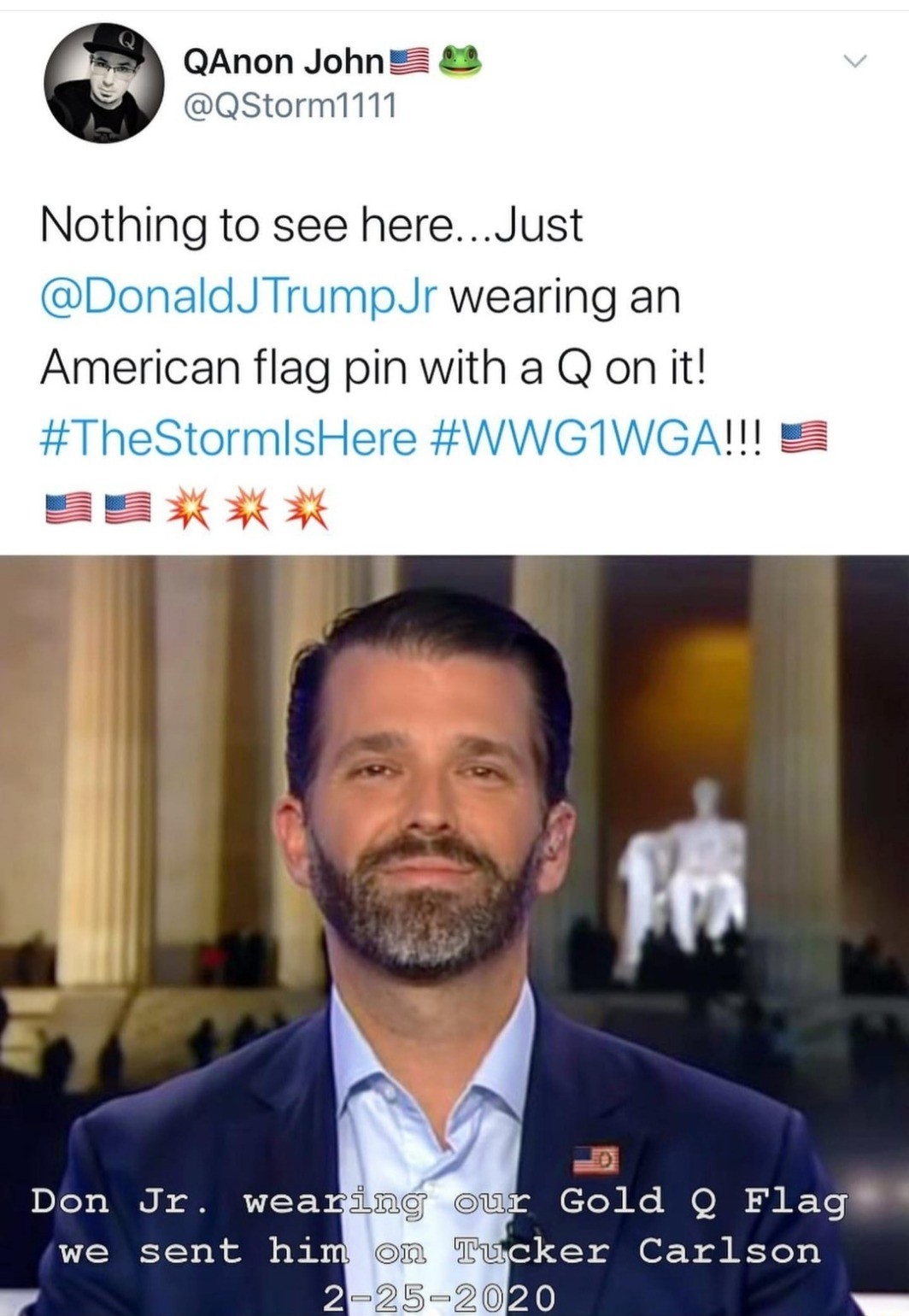Click the "Nothing to see here" tweet text
This screenshot has height=1316, width=909.
(x=311, y=226)
